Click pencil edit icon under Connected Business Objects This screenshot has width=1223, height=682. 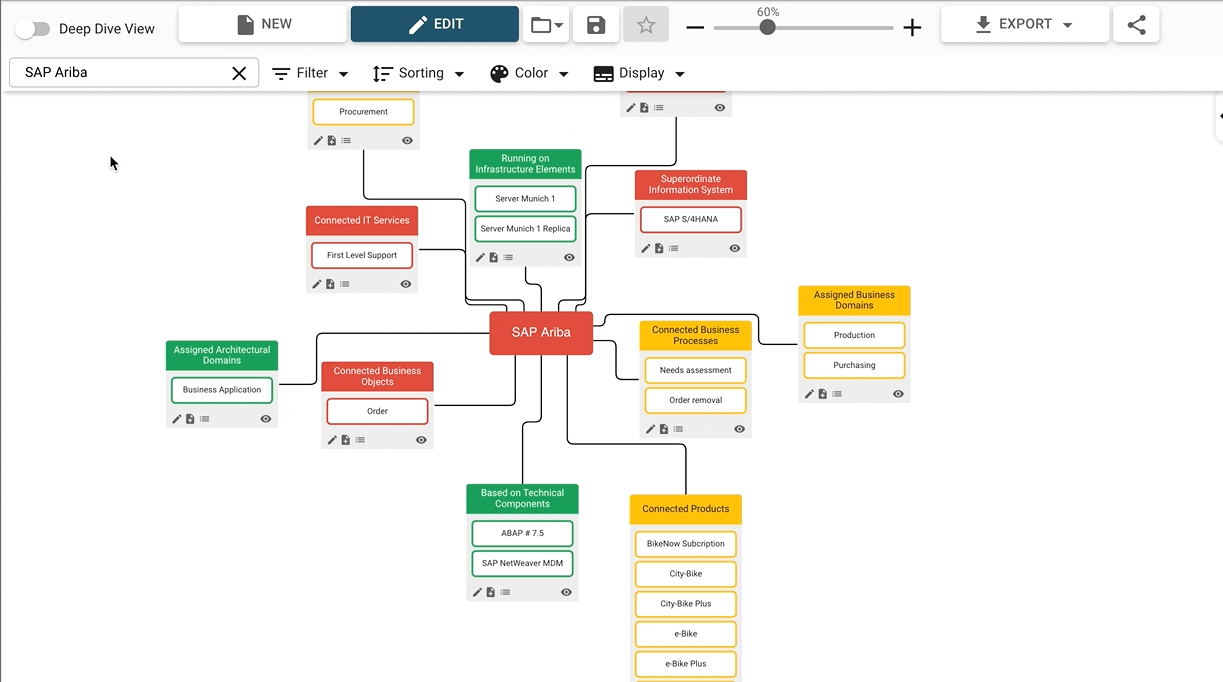pos(332,440)
